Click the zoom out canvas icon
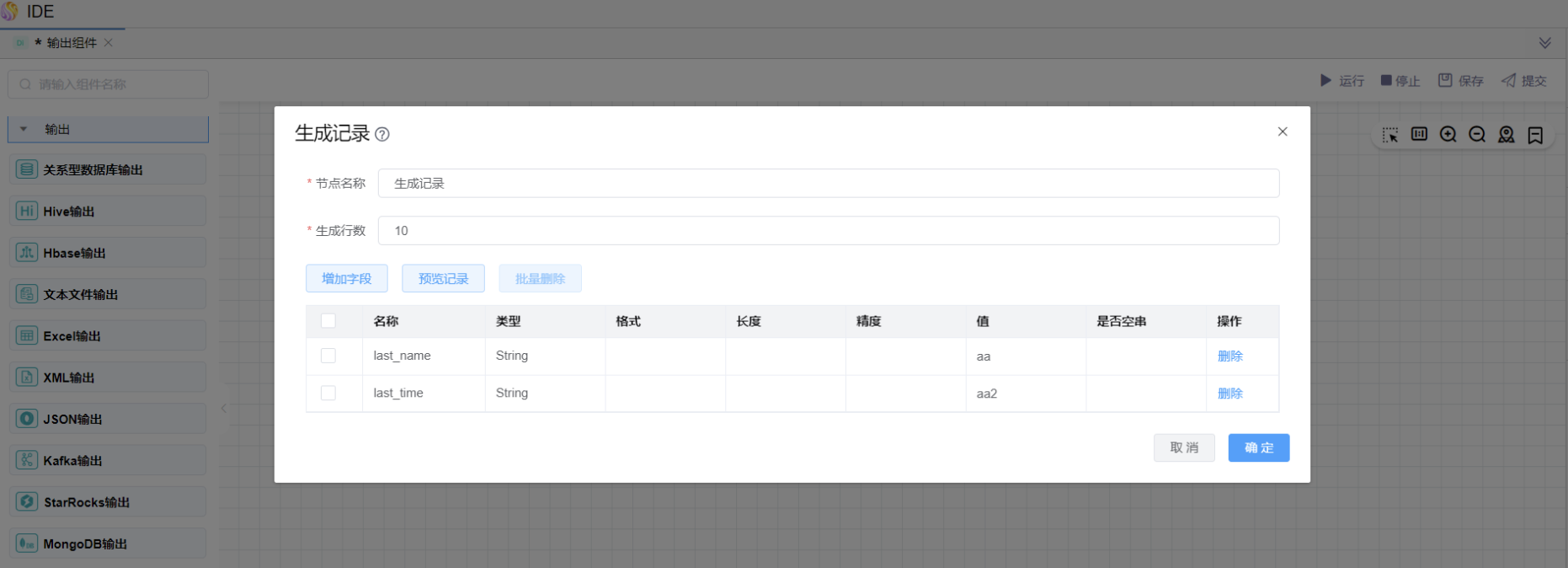Image resolution: width=1568 pixels, height=568 pixels. pyautogui.click(x=1477, y=135)
